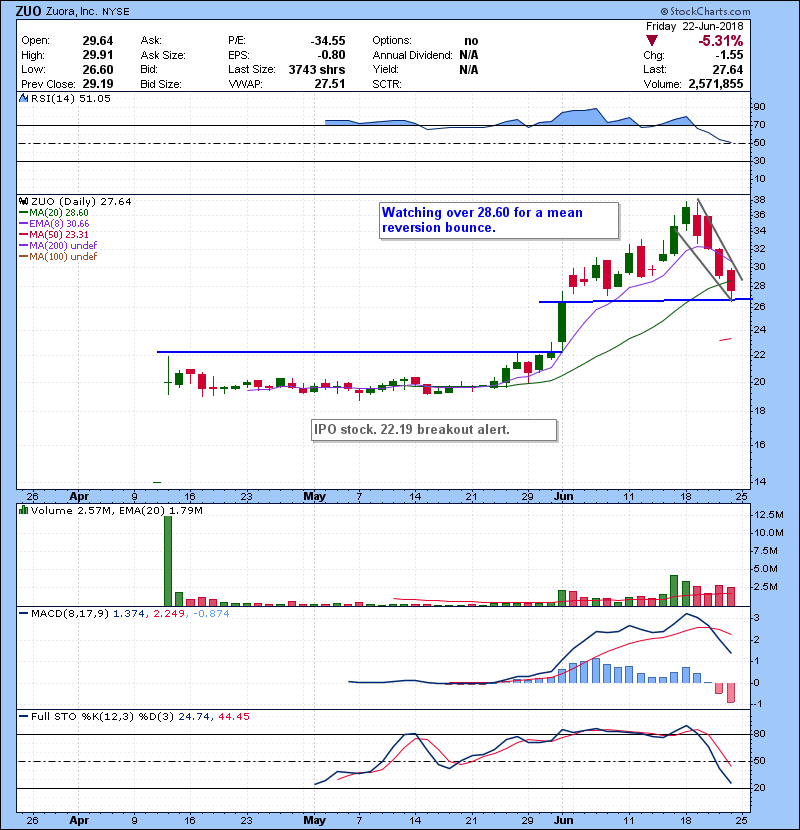Click the May label under the price chart

point(314,497)
